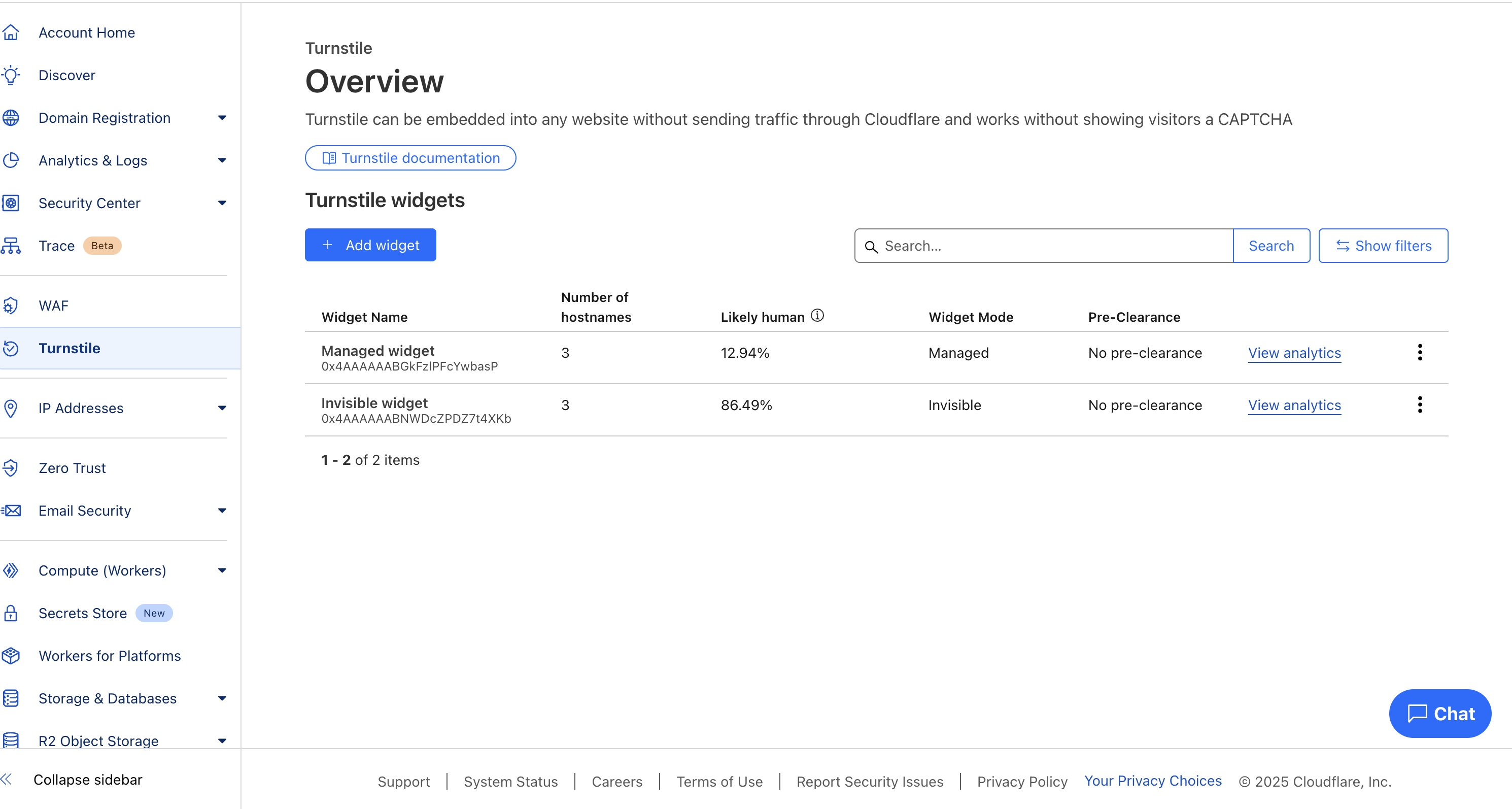Click the Discover lightbulb icon
Screen dimensions: 1512x809
click(x=11, y=75)
